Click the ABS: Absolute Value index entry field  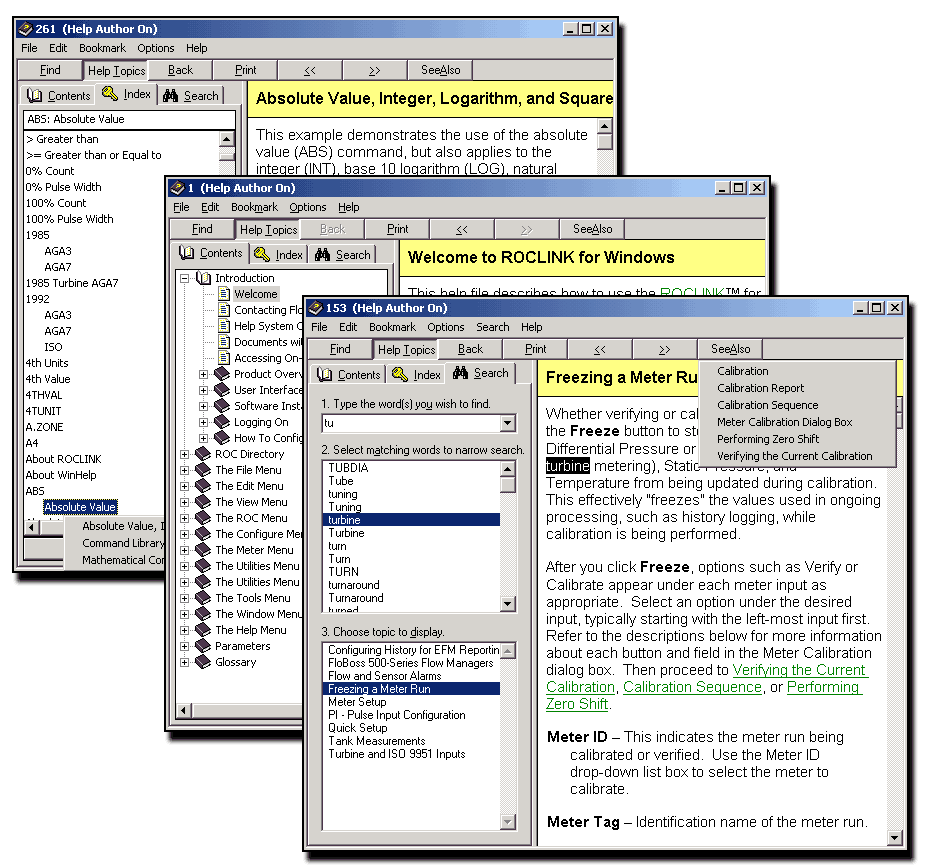[x=129, y=119]
